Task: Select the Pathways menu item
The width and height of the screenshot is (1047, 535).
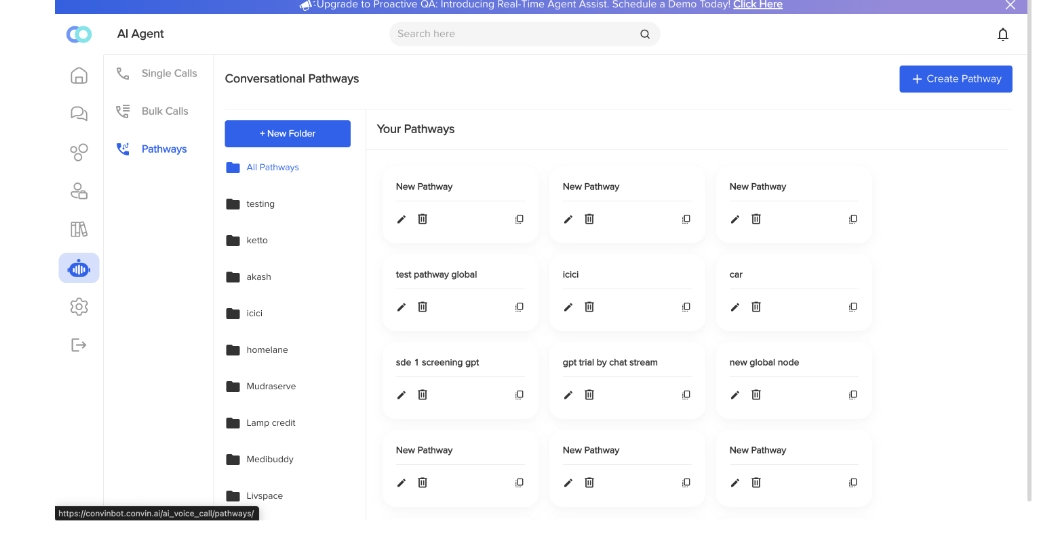Action: (x=152, y=149)
